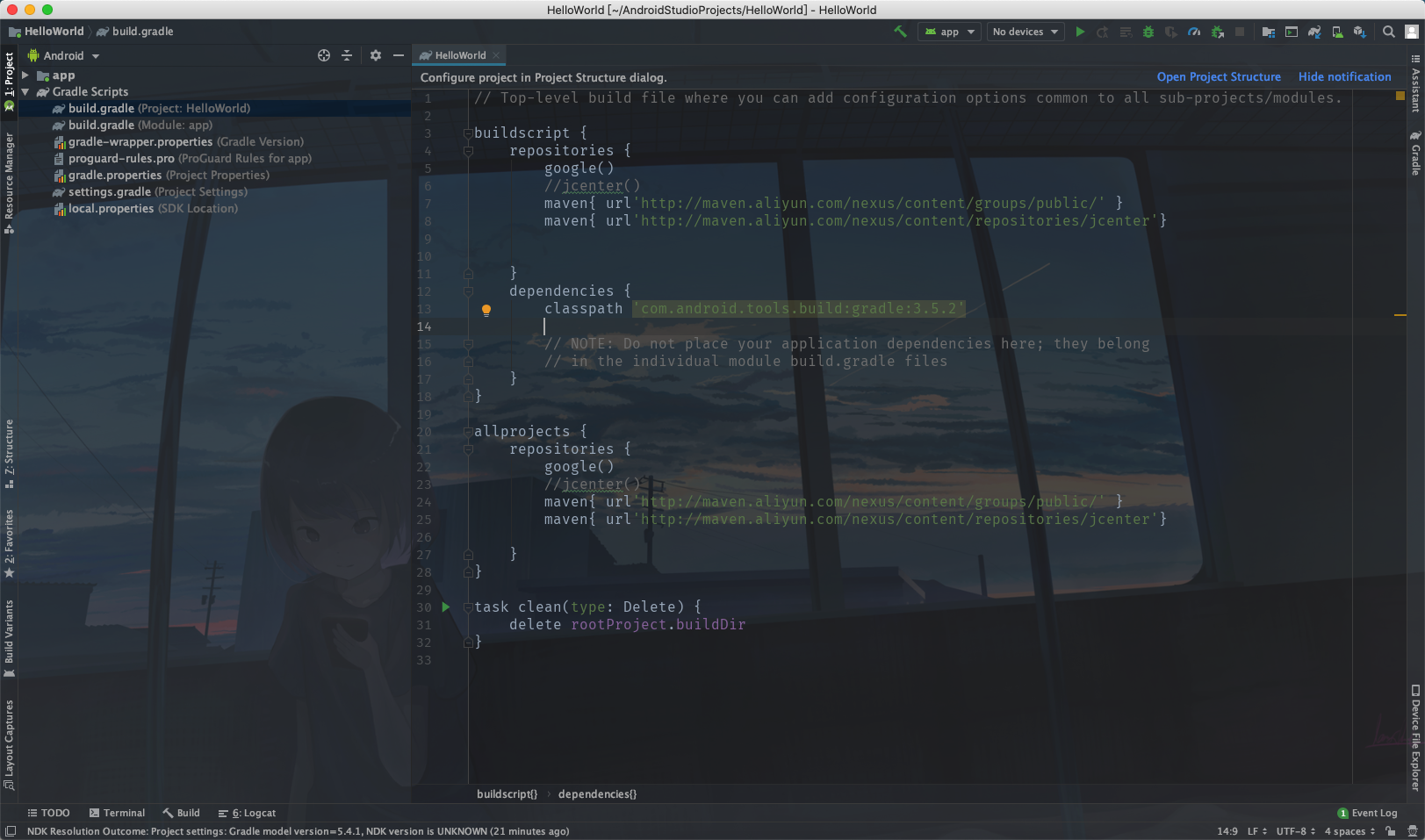Start debugging with the green bug icon

click(x=1148, y=32)
